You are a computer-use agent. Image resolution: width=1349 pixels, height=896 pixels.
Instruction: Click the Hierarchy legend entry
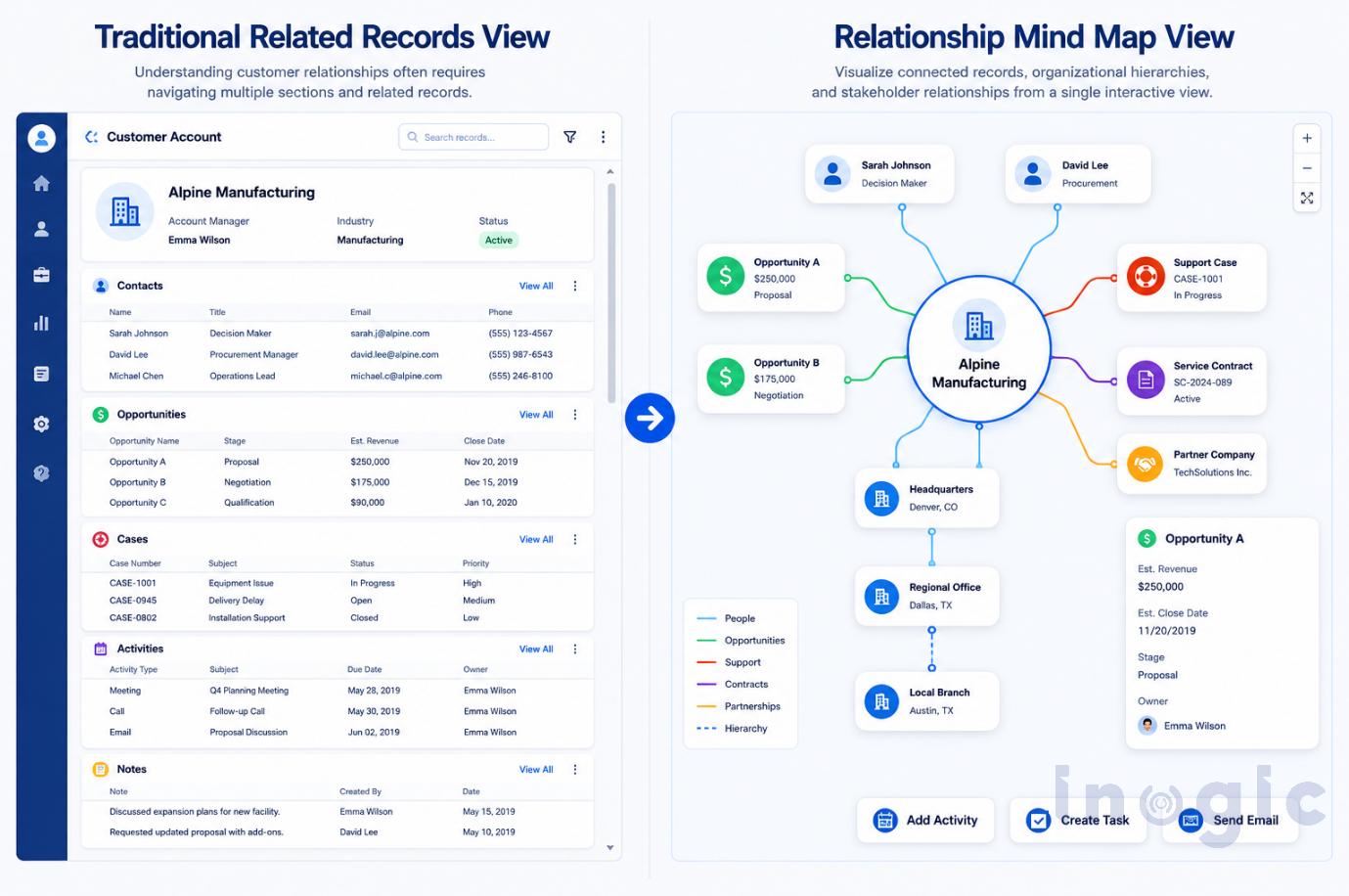click(732, 728)
